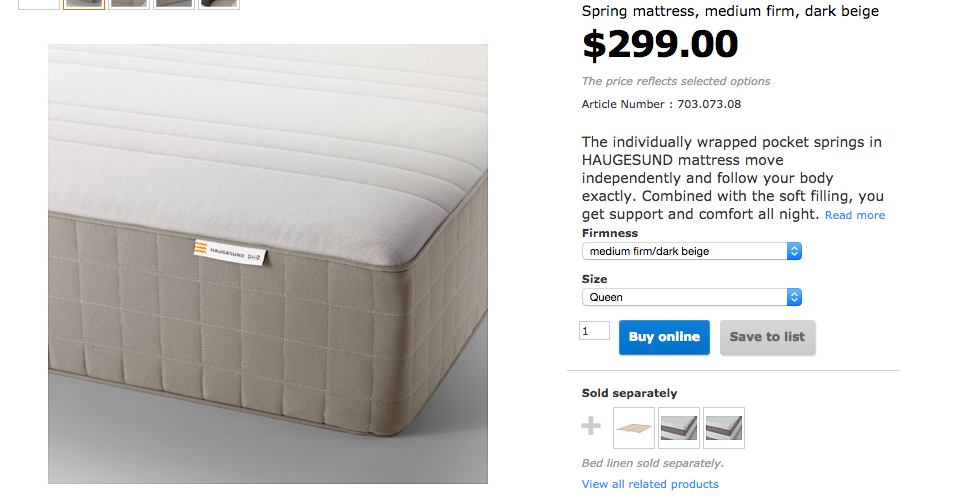Select the third gallery thumbnail at top

129,4
